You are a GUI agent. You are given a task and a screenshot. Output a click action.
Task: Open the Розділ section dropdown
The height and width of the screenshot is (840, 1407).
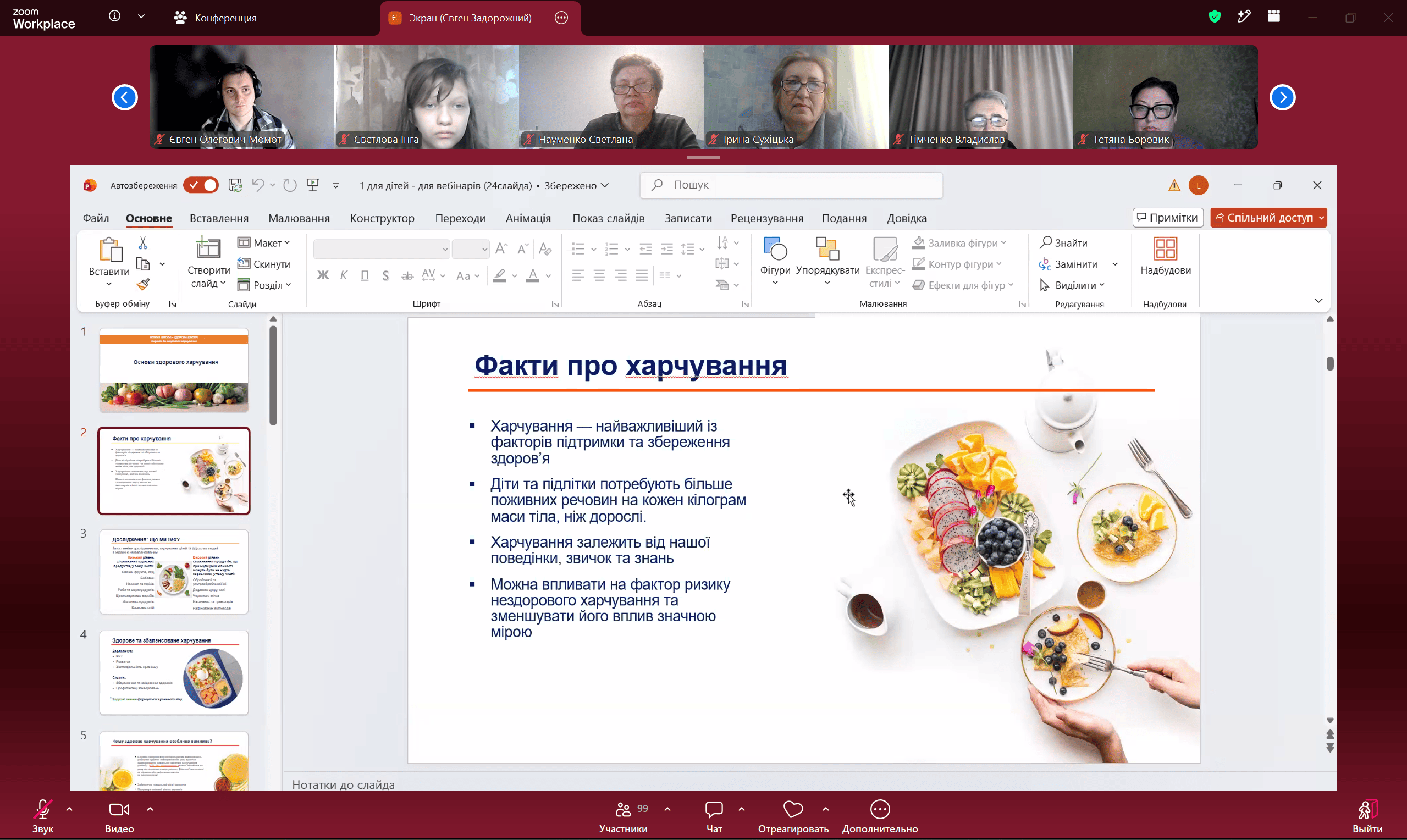pyautogui.click(x=264, y=285)
